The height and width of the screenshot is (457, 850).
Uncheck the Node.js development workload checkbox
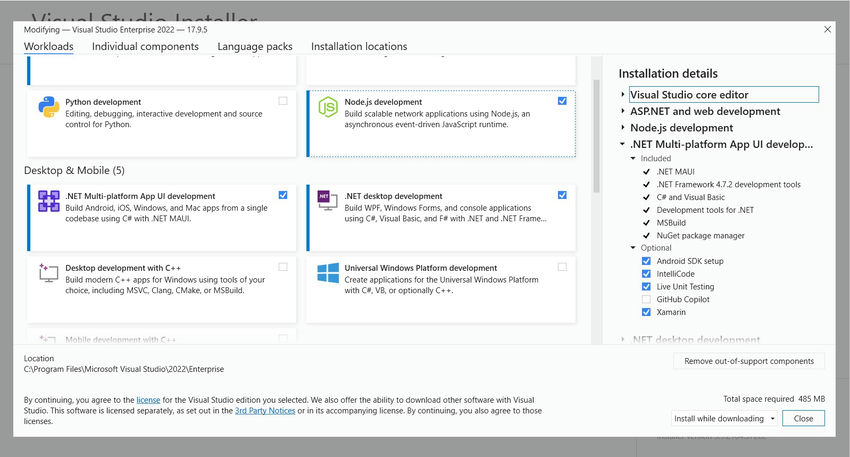click(562, 101)
